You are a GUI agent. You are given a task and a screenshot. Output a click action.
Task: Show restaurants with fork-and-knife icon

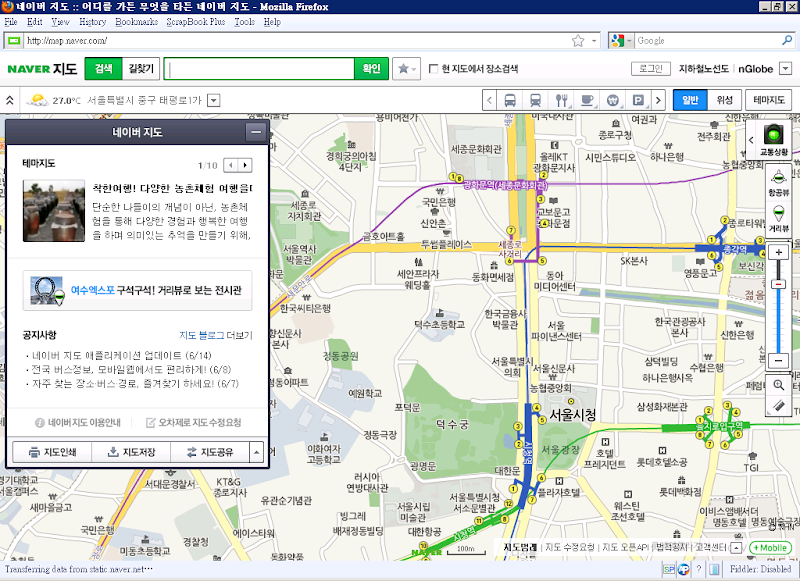pos(561,100)
